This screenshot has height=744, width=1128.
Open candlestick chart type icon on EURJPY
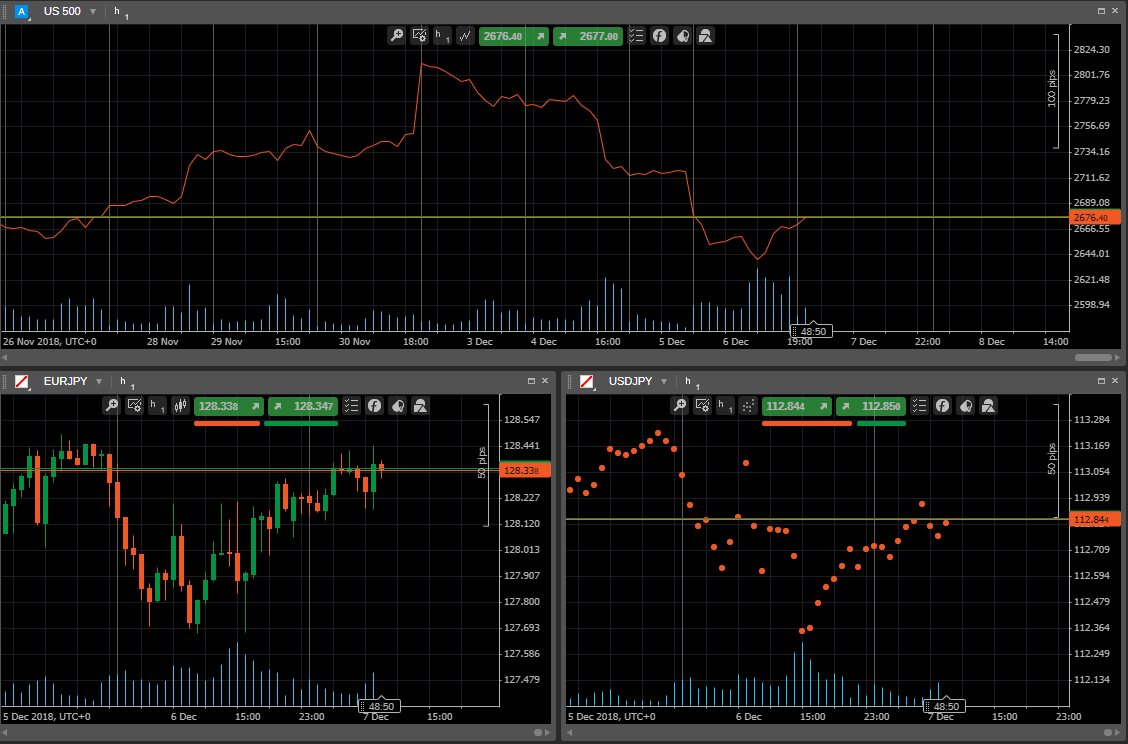coord(180,406)
